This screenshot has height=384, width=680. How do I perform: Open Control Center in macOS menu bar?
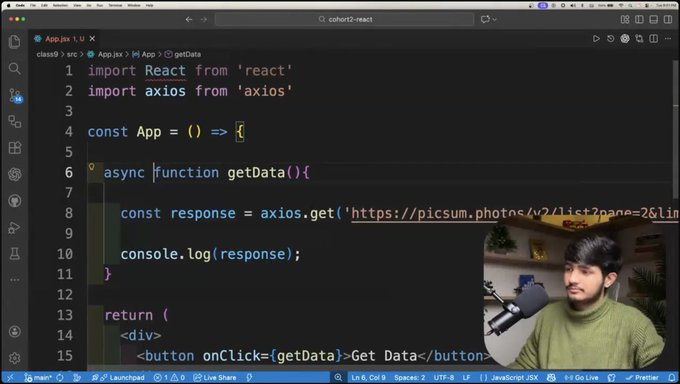click(x=647, y=5)
